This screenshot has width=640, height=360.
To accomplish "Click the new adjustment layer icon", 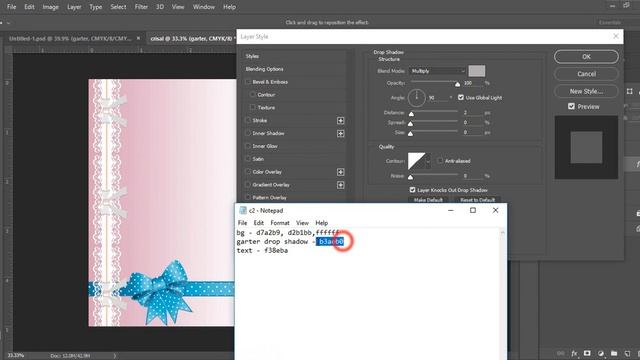I will click(x=601, y=353).
